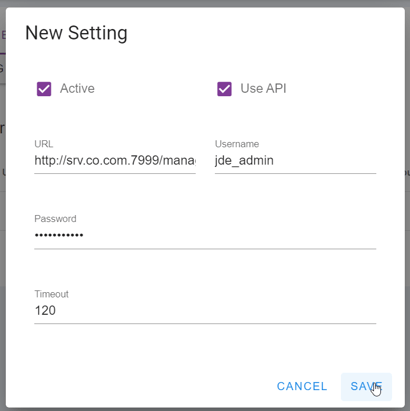Click the 120 timeout value
Image resolution: width=410 pixels, height=411 pixels.
point(45,311)
